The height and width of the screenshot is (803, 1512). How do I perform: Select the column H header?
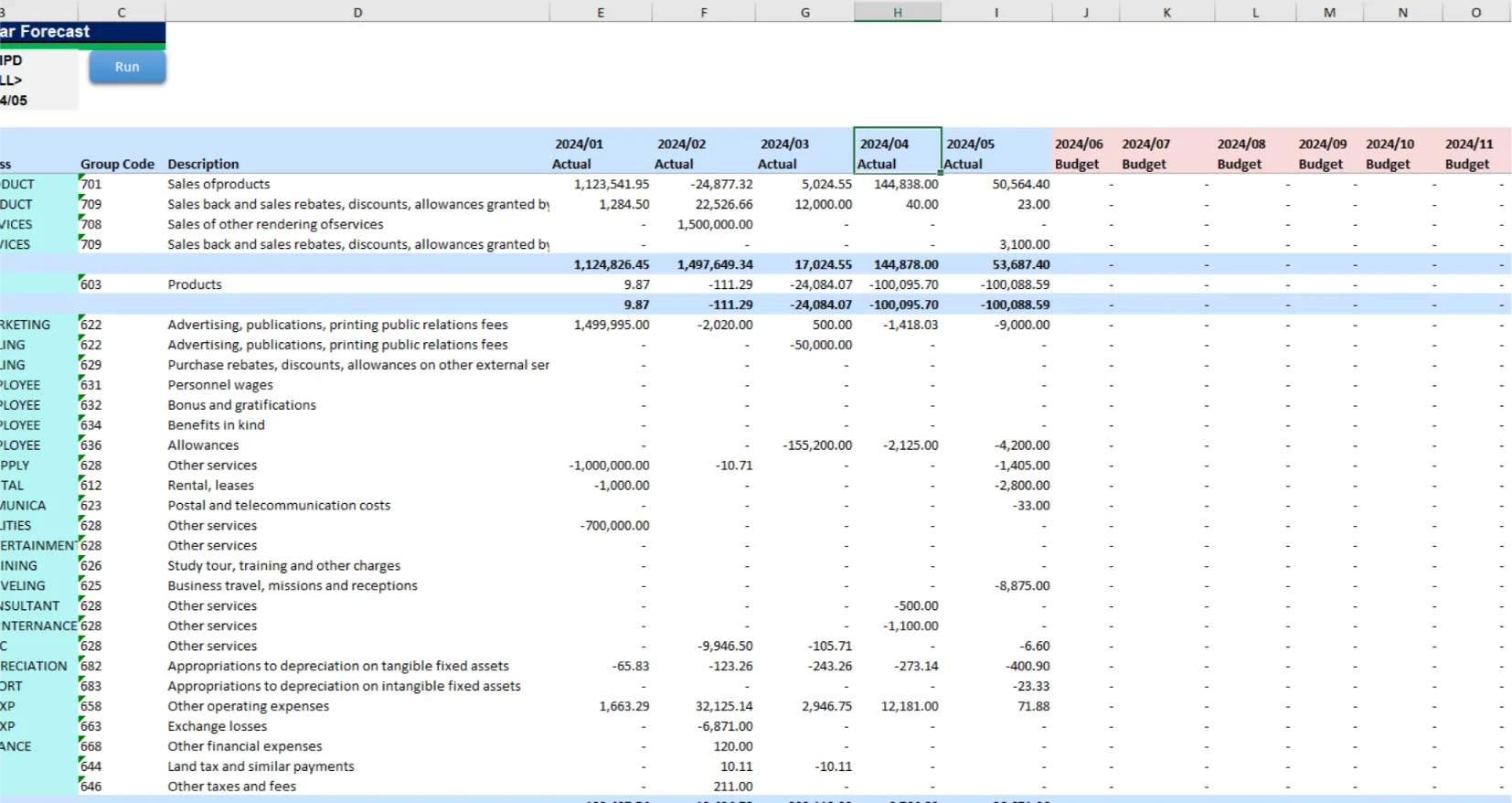click(x=897, y=12)
